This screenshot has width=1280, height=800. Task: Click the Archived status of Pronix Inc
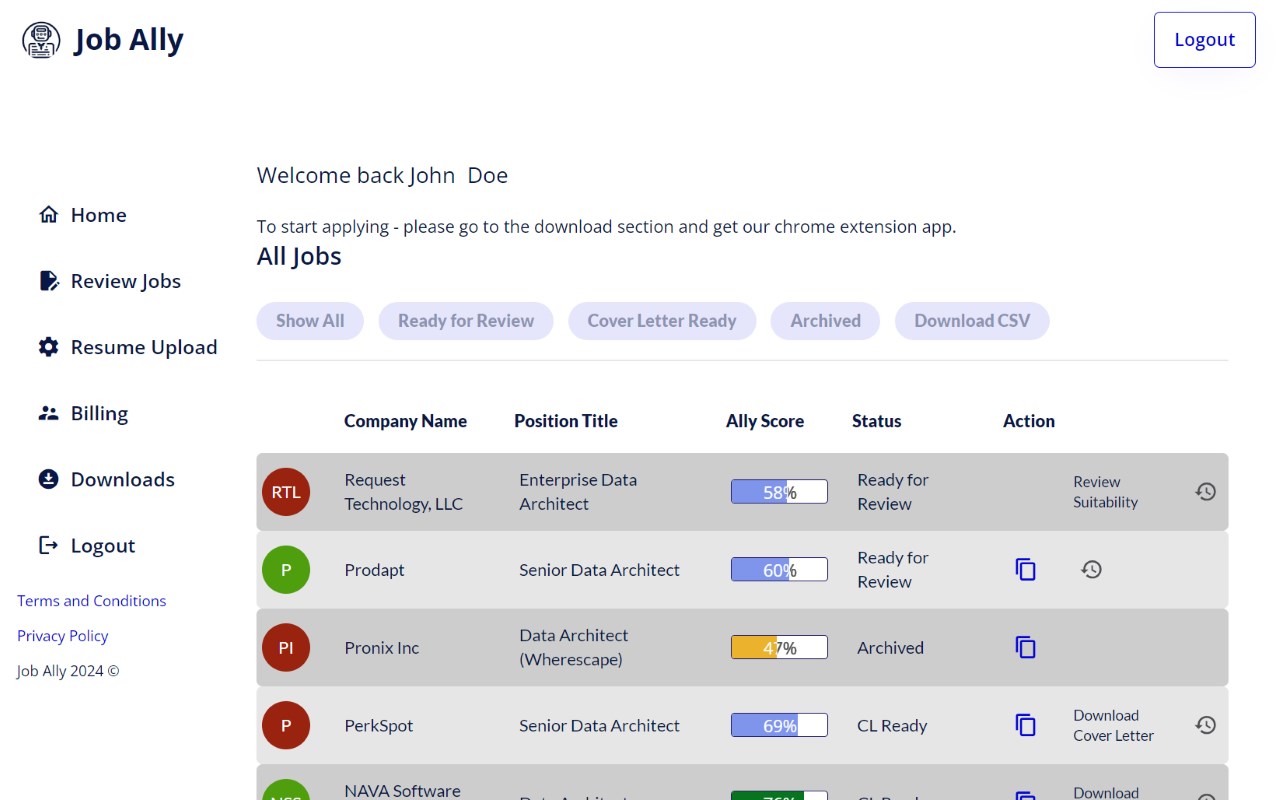[890, 648]
